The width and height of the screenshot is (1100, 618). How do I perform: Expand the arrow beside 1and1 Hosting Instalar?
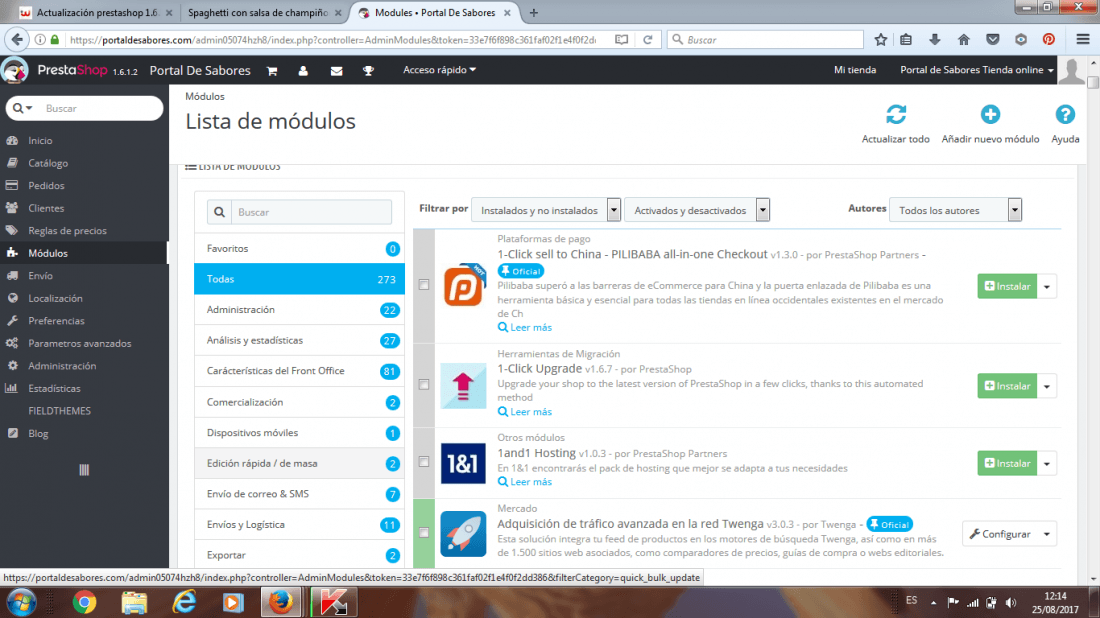[x=1047, y=463]
